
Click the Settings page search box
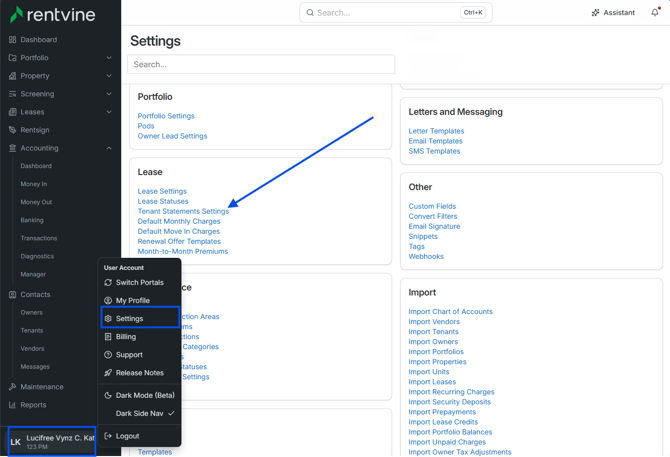(x=261, y=64)
